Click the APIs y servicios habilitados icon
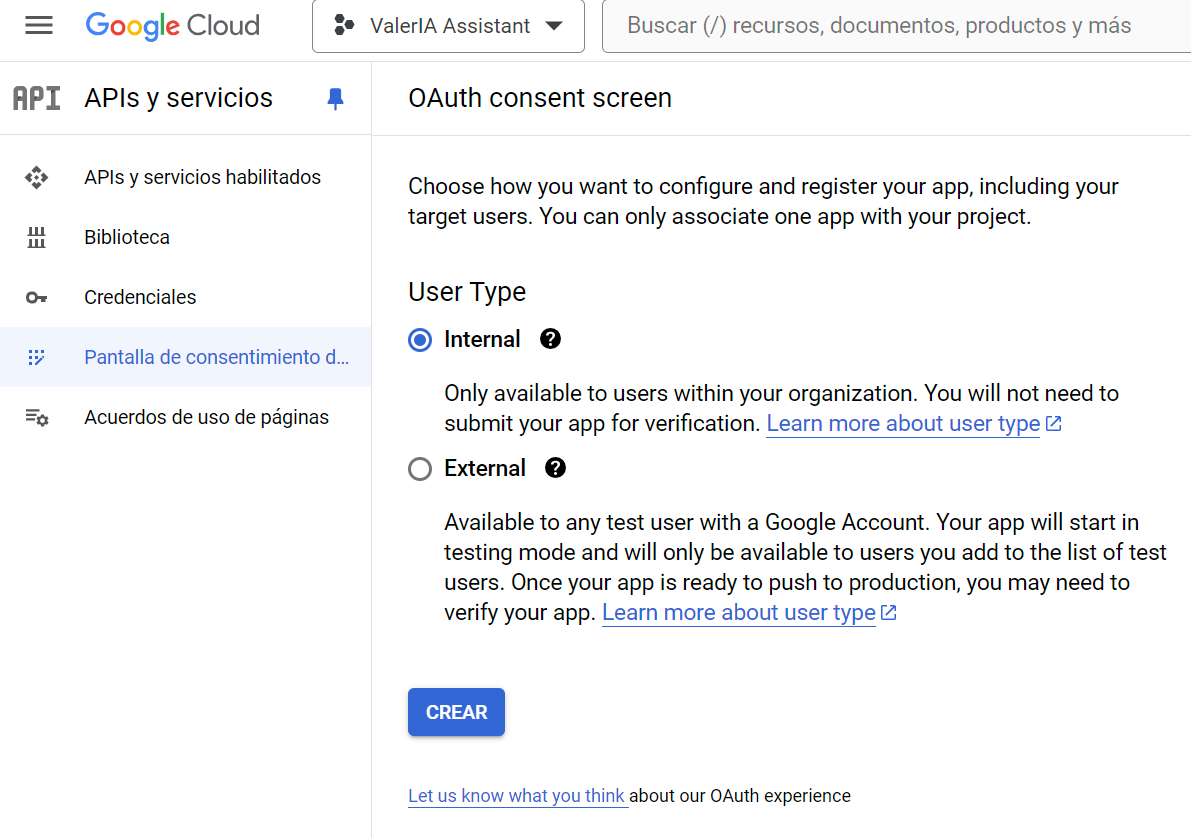The image size is (1191, 838). 36,177
